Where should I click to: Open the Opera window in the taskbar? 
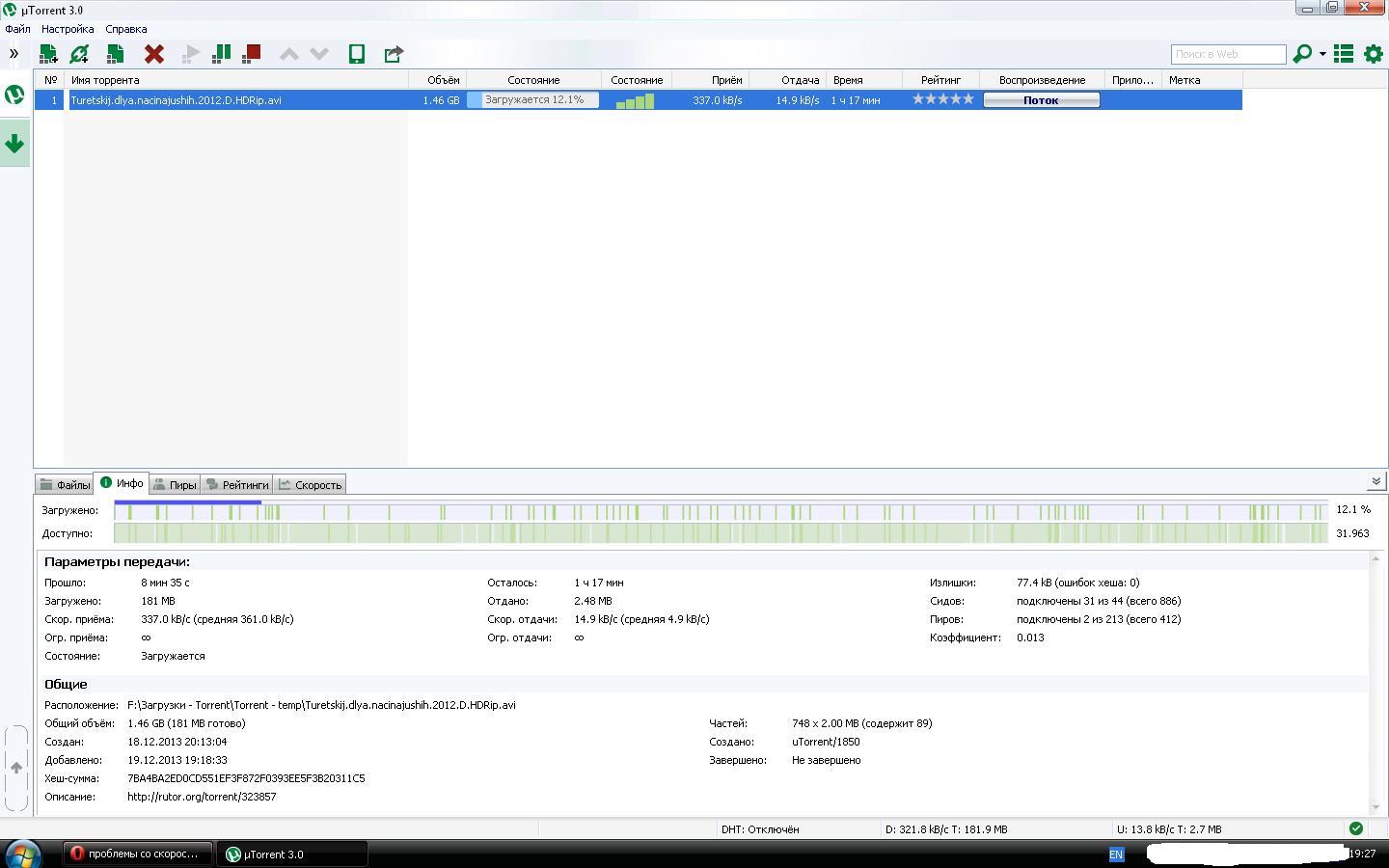point(135,854)
